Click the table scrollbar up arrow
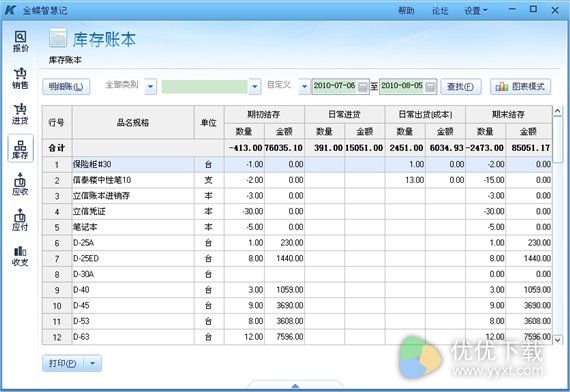 pyautogui.click(x=558, y=111)
